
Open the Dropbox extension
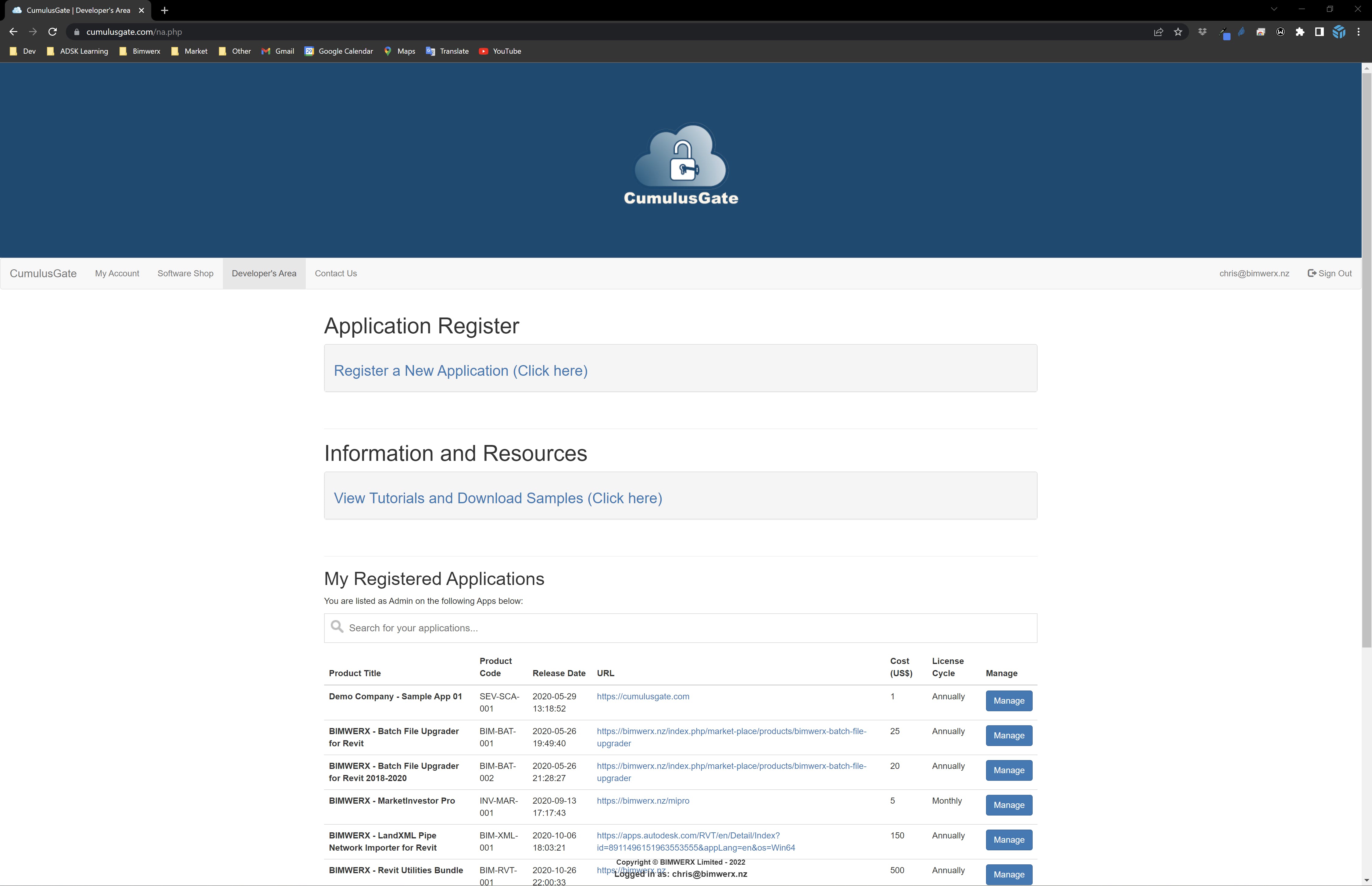tap(1202, 32)
